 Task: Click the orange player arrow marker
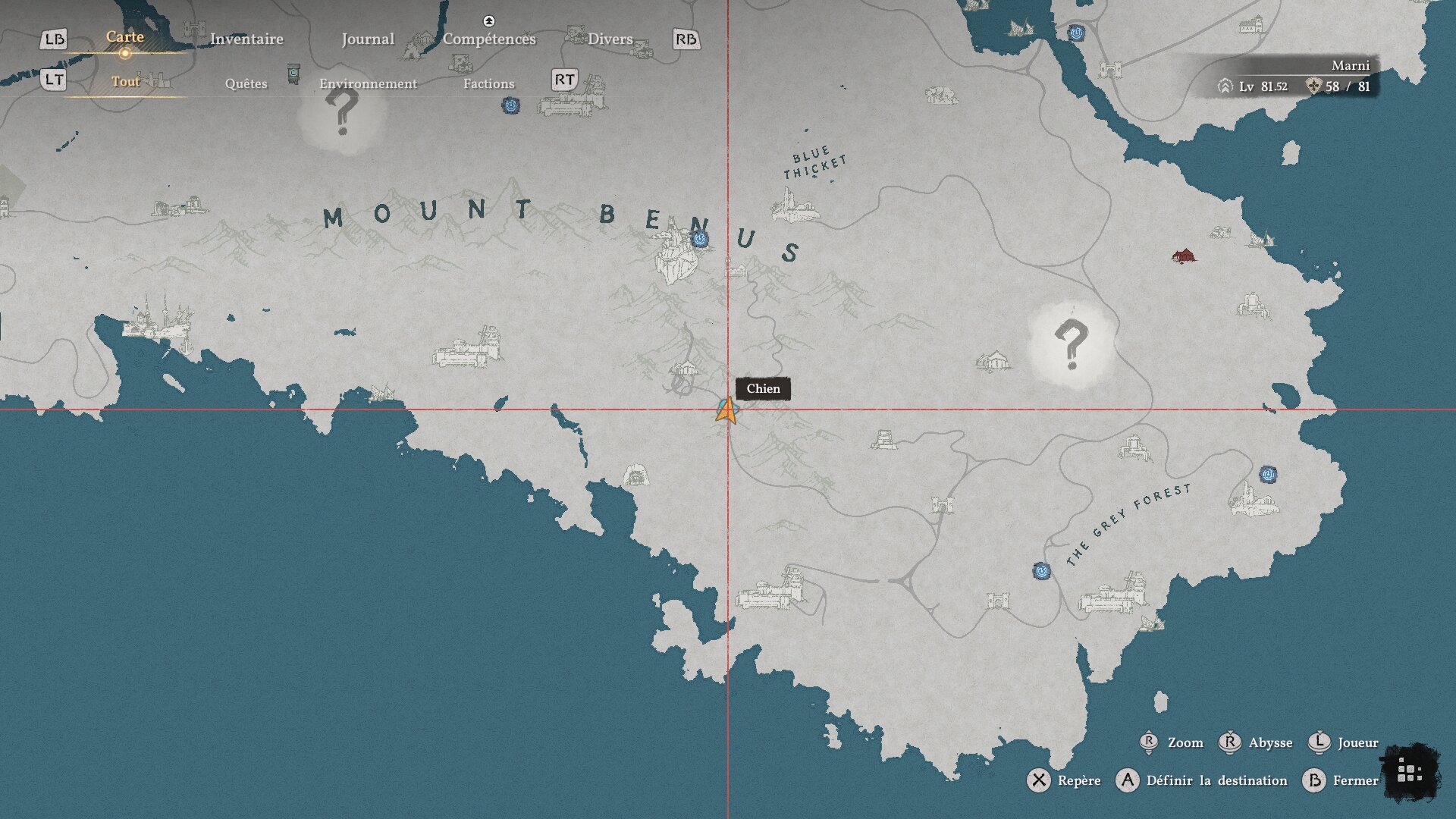point(726,410)
